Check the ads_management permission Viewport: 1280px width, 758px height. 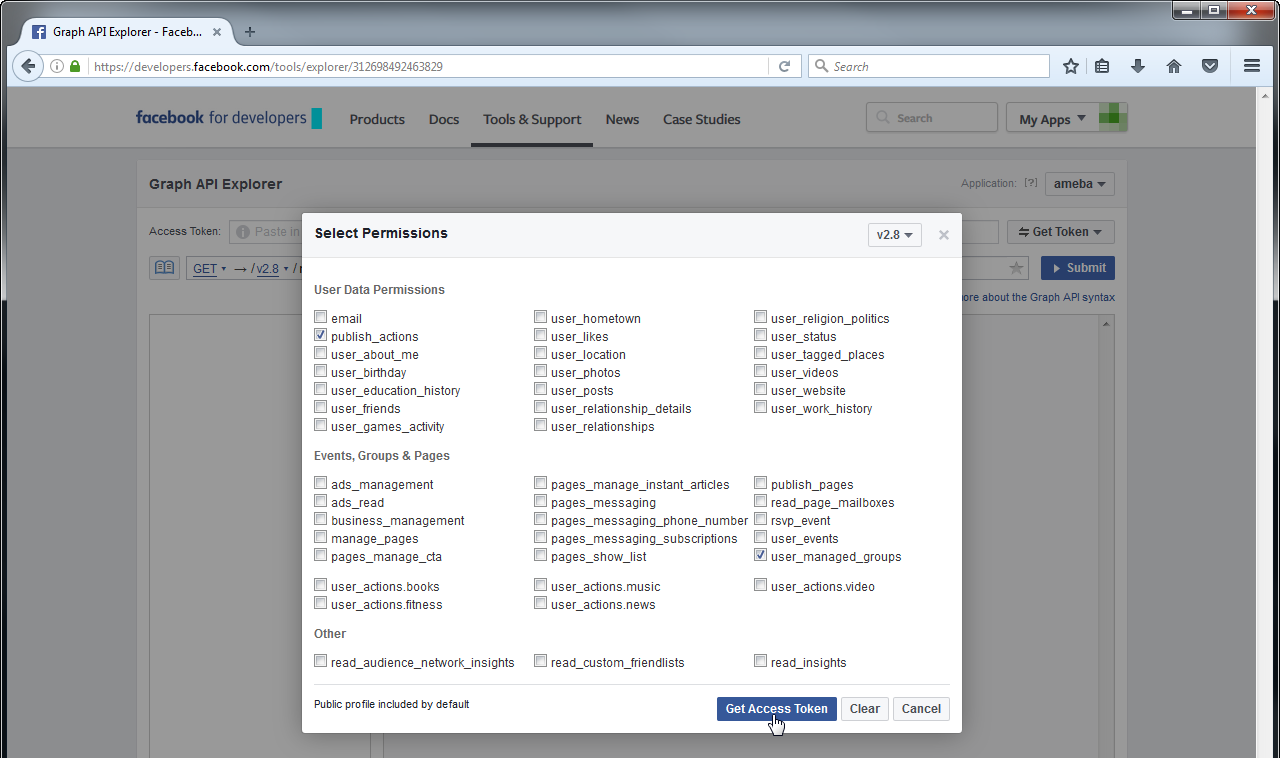tap(320, 484)
